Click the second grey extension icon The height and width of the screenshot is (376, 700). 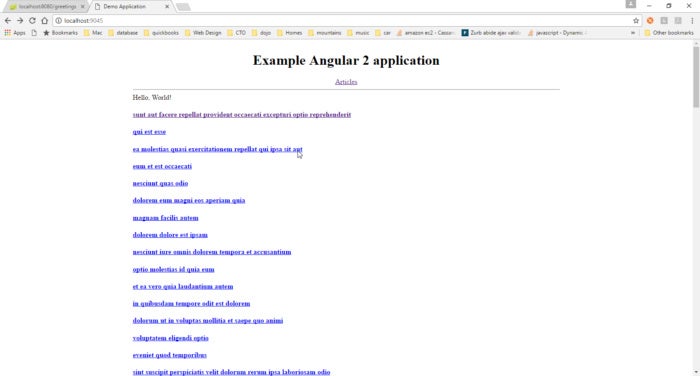coord(678,21)
